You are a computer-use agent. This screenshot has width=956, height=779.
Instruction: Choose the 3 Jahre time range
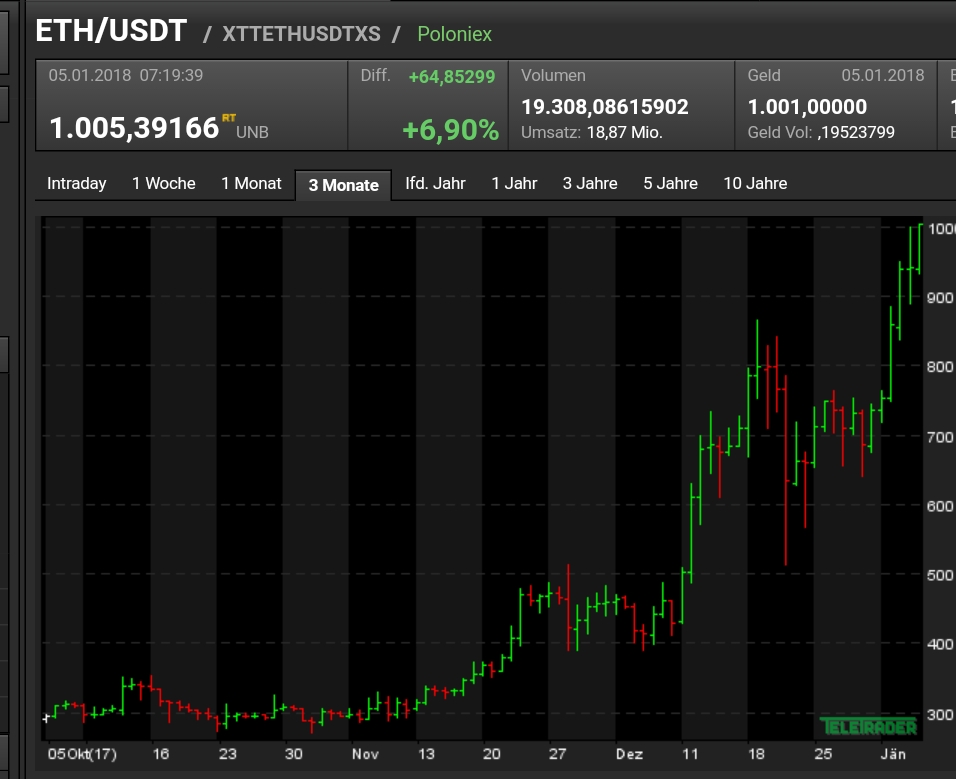coord(590,184)
